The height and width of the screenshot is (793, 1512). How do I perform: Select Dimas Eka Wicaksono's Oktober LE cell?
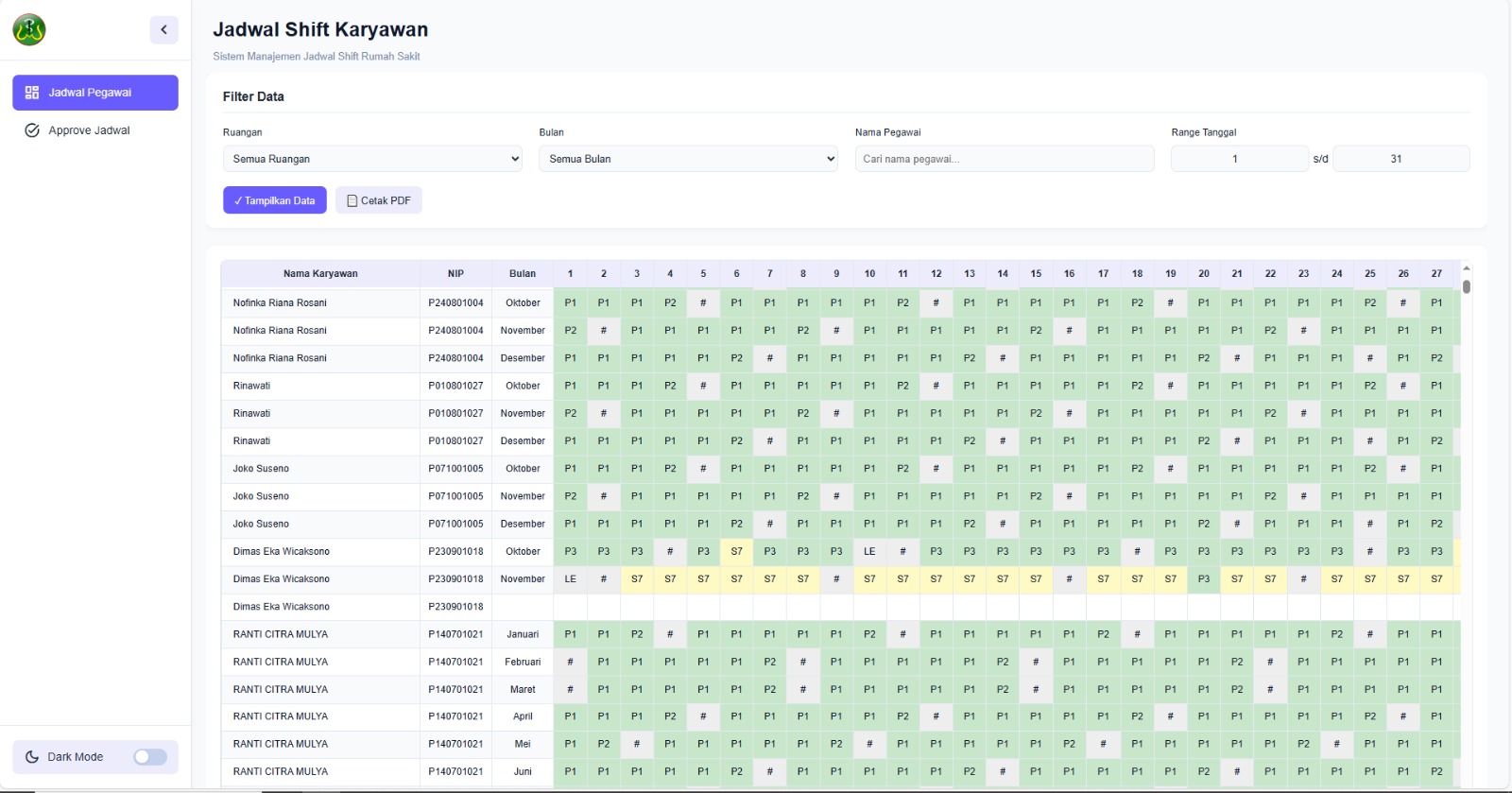coord(869,551)
